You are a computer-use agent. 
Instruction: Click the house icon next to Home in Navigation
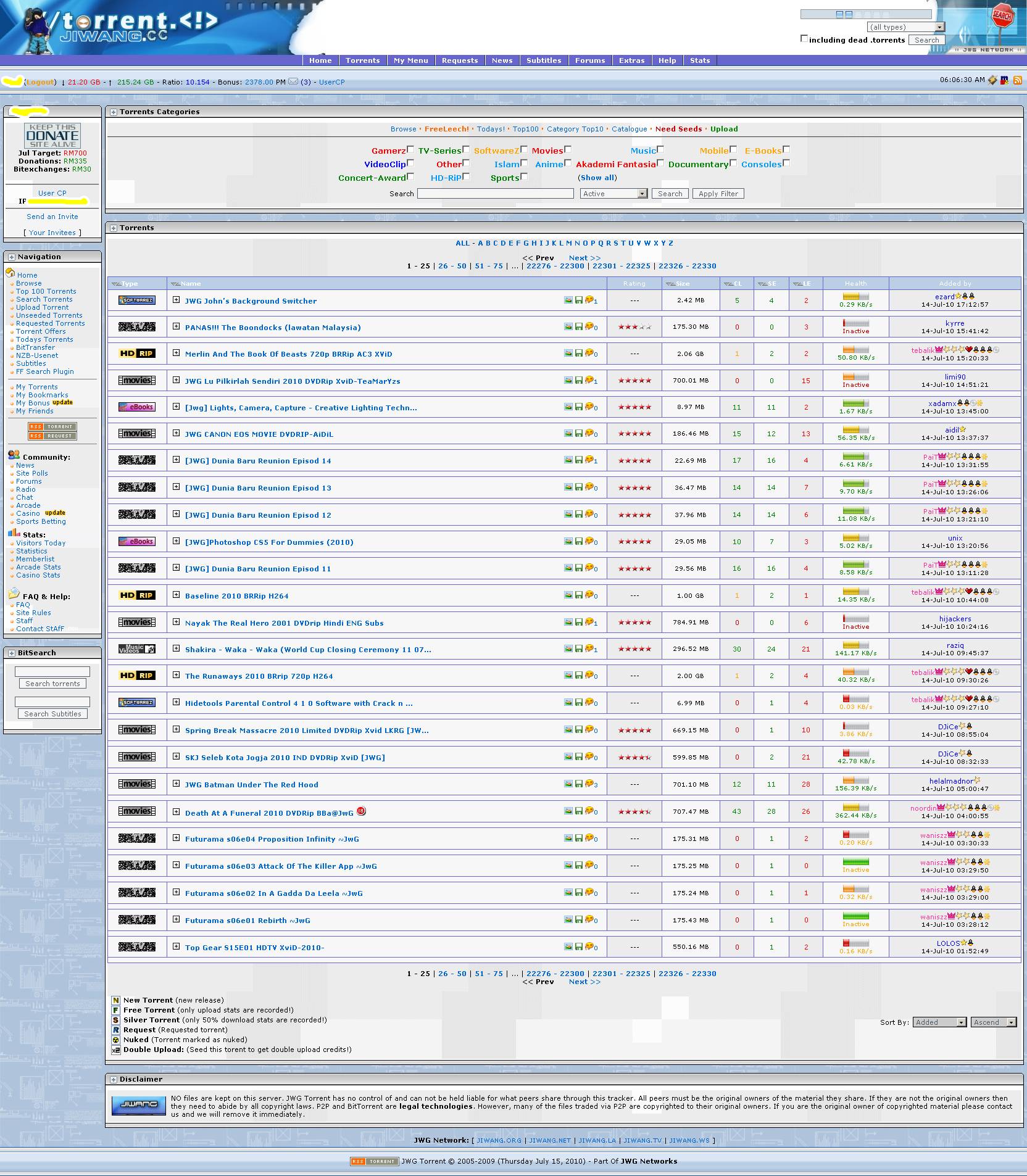point(10,273)
